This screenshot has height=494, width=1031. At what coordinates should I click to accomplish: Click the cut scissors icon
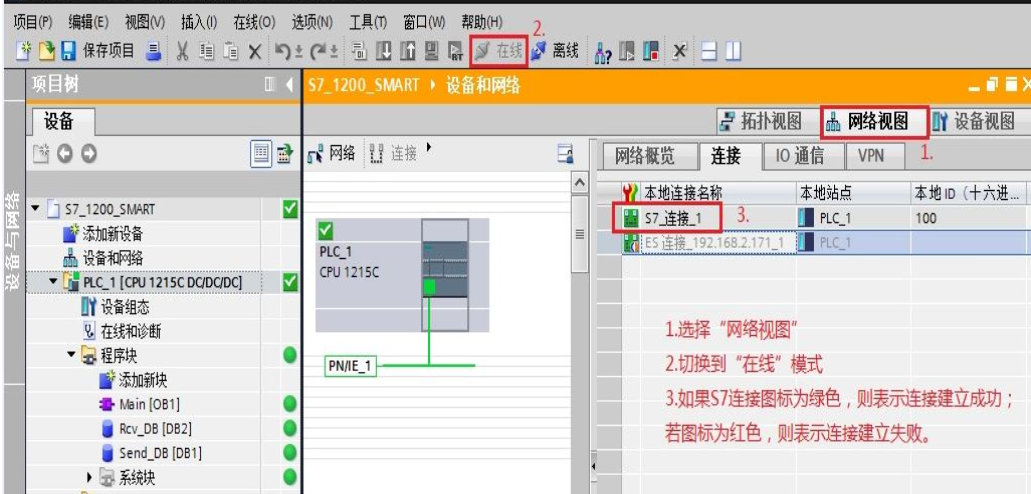coord(182,51)
